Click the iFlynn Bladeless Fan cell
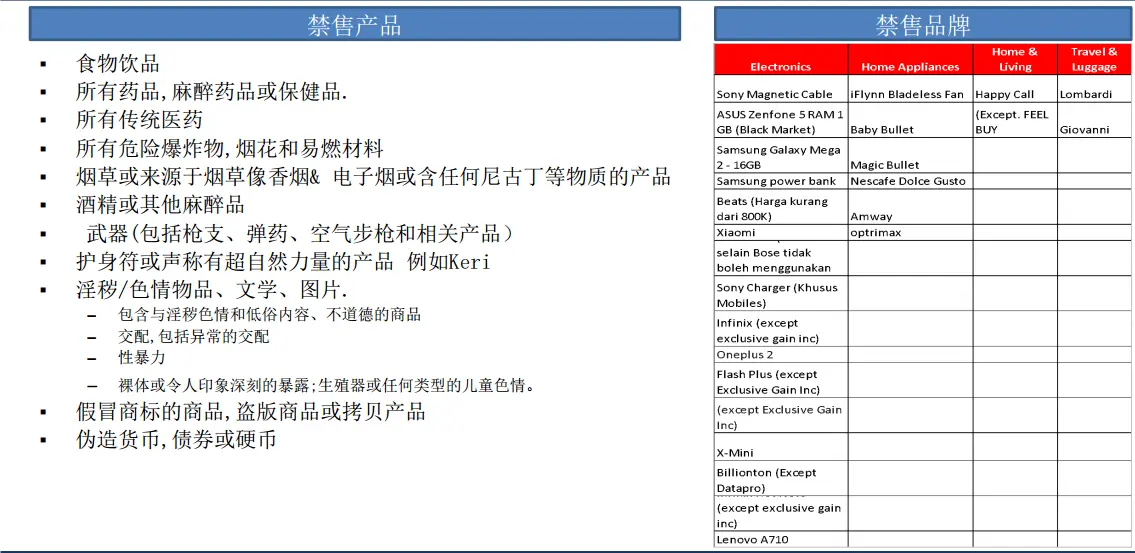Viewport: 1135px width, 553px height. tap(907, 94)
